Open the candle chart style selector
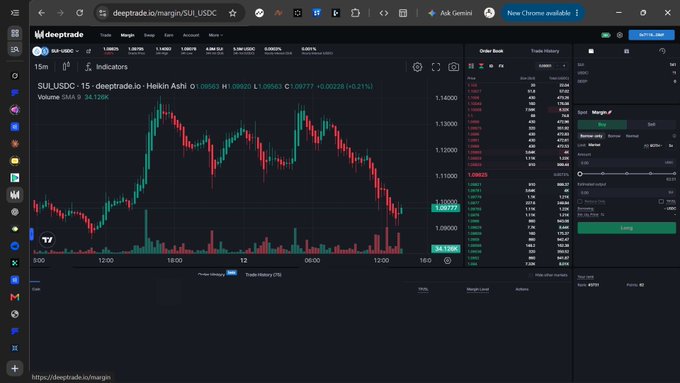The height and width of the screenshot is (383, 680). click(x=66, y=66)
